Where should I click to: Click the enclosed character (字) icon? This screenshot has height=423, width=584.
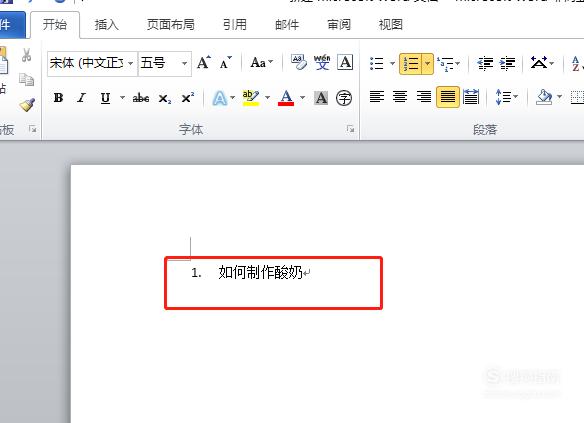pyautogui.click(x=344, y=98)
